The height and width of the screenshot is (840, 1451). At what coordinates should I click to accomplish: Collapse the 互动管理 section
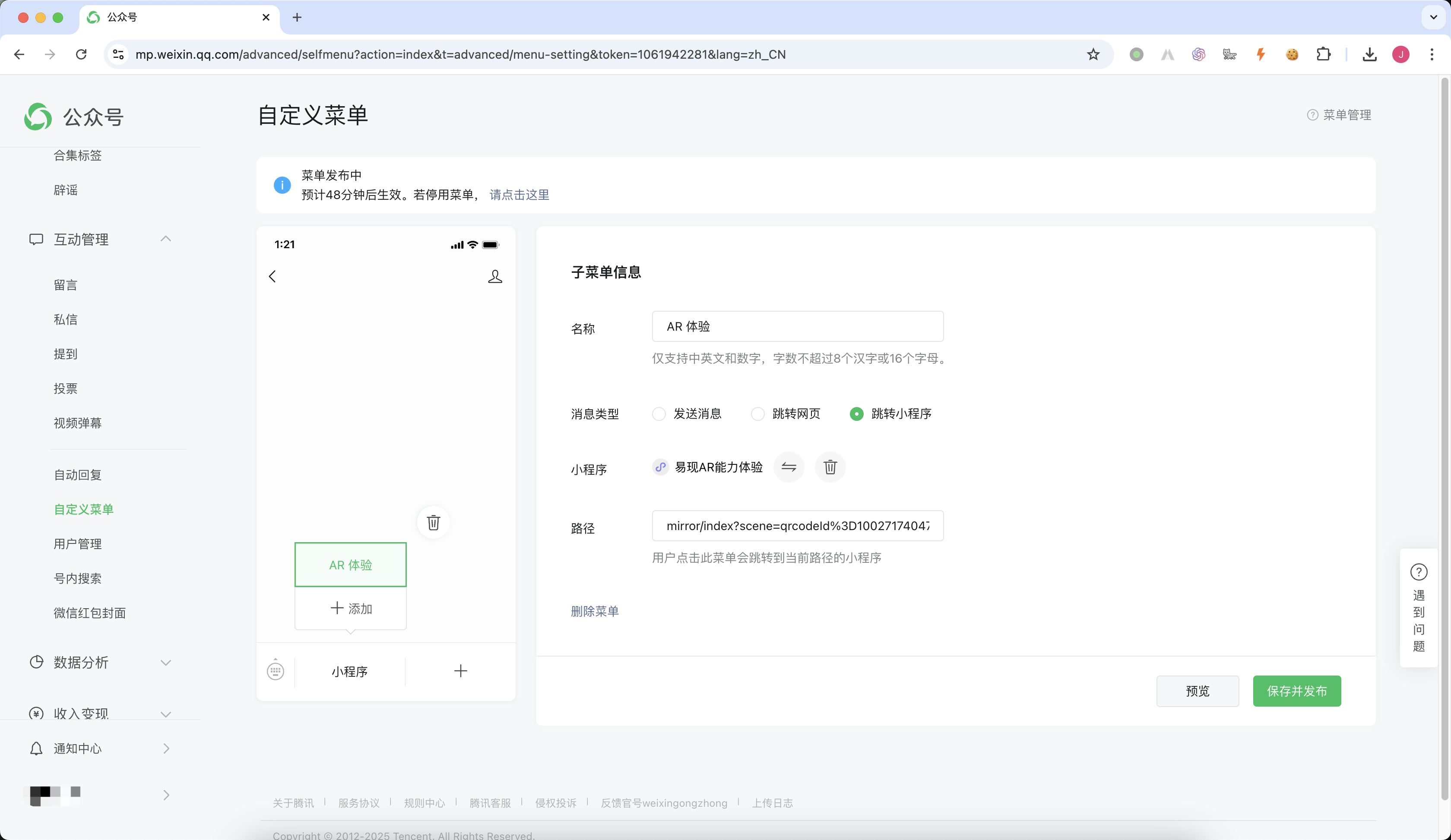point(166,239)
